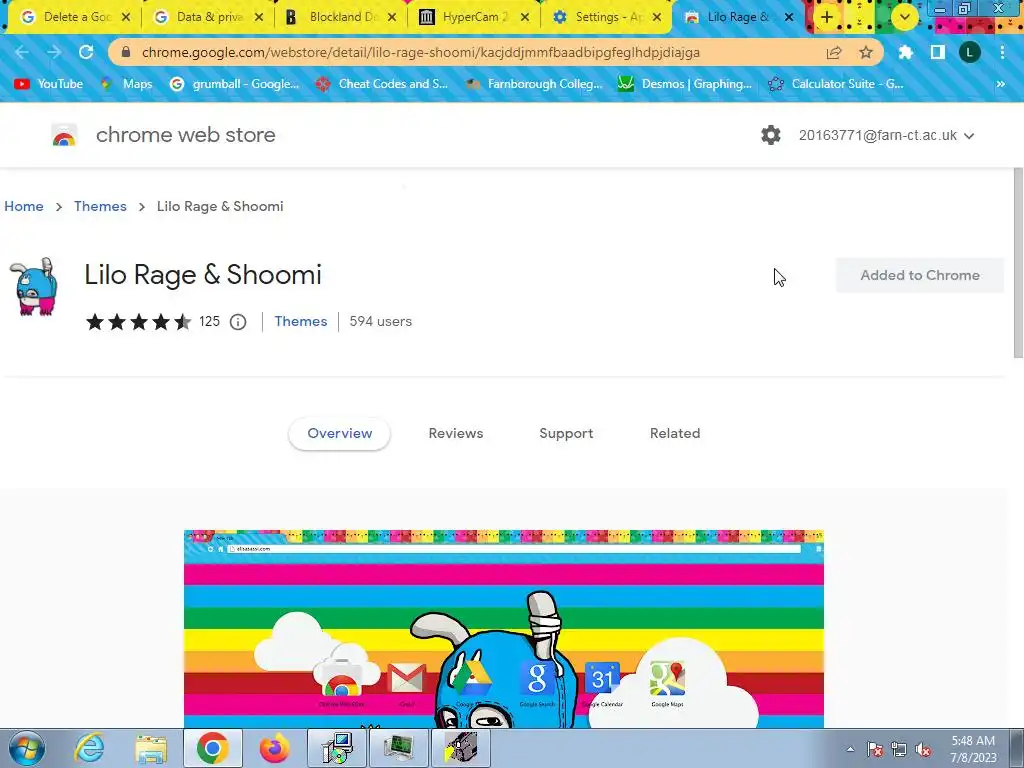Select the Reviews tab
1024x768 pixels.
[456, 434]
